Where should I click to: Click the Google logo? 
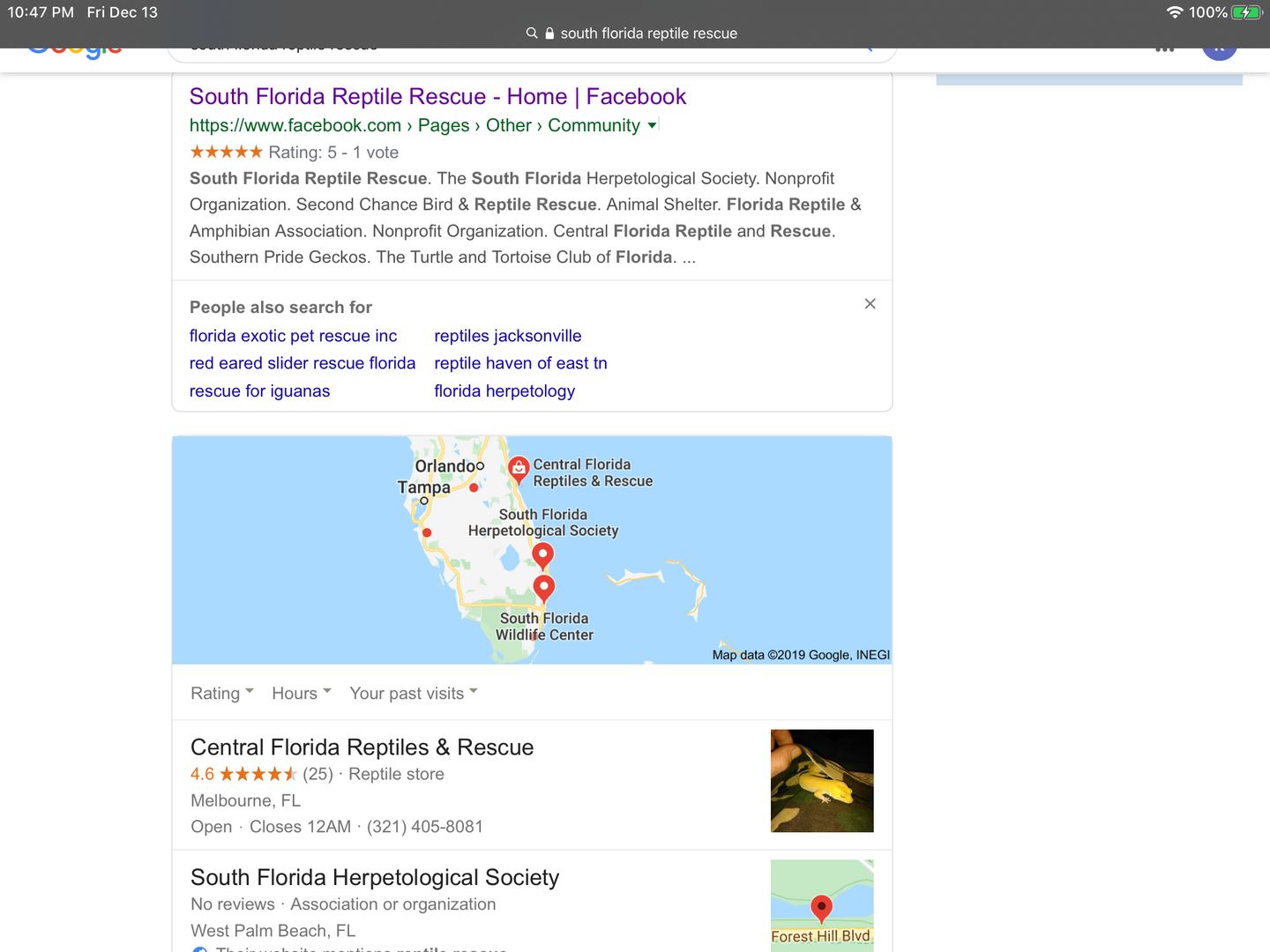pyautogui.click(x=75, y=49)
